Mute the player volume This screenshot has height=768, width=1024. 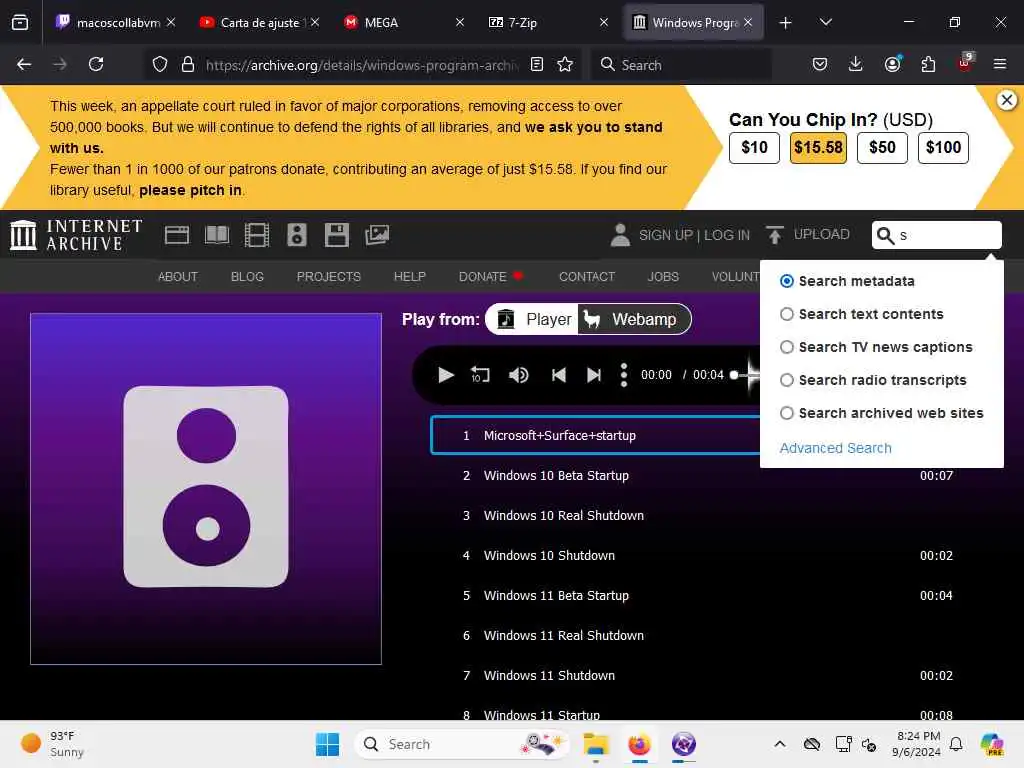tap(519, 375)
